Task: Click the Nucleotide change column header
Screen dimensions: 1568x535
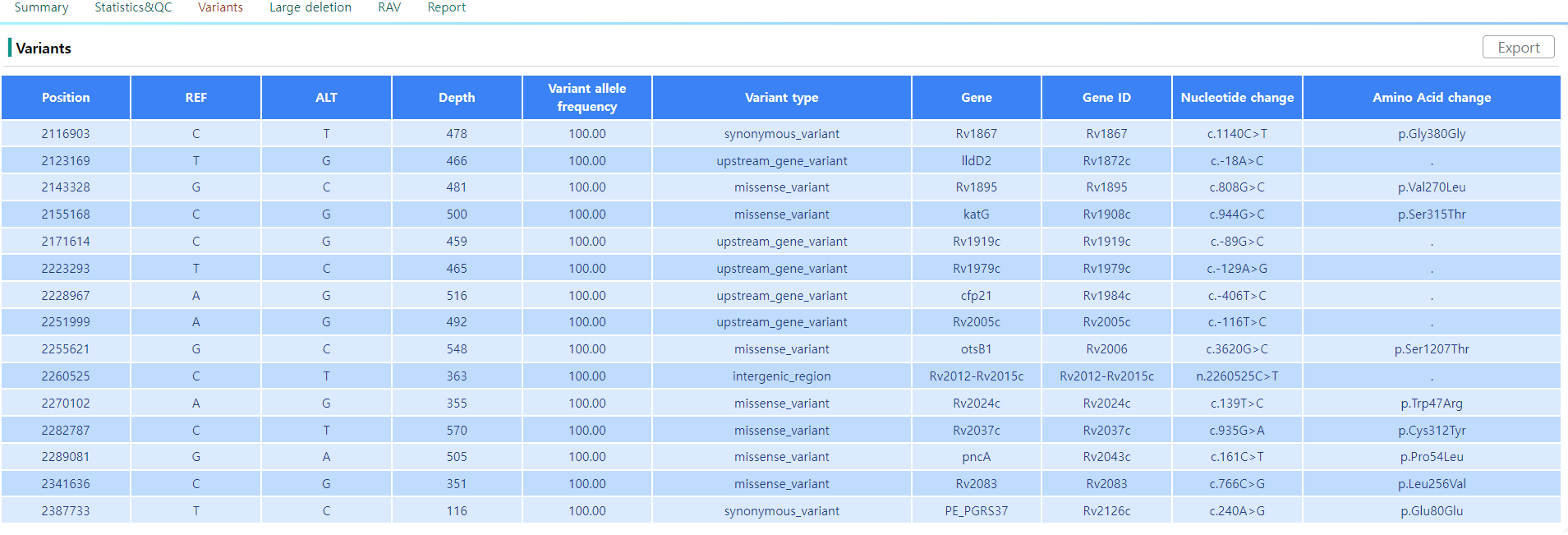Action: click(x=1237, y=97)
